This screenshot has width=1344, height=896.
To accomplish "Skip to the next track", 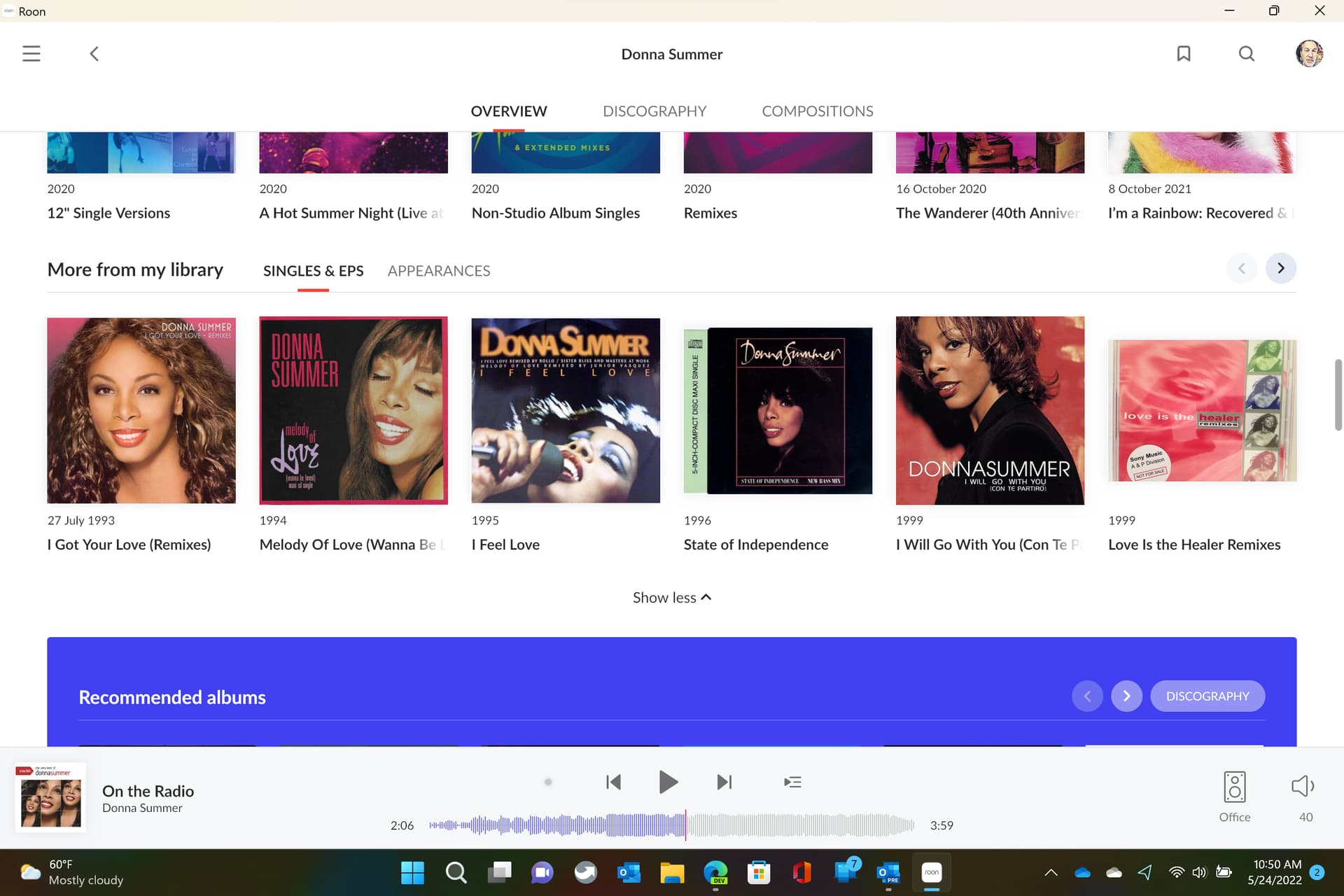I will (724, 782).
